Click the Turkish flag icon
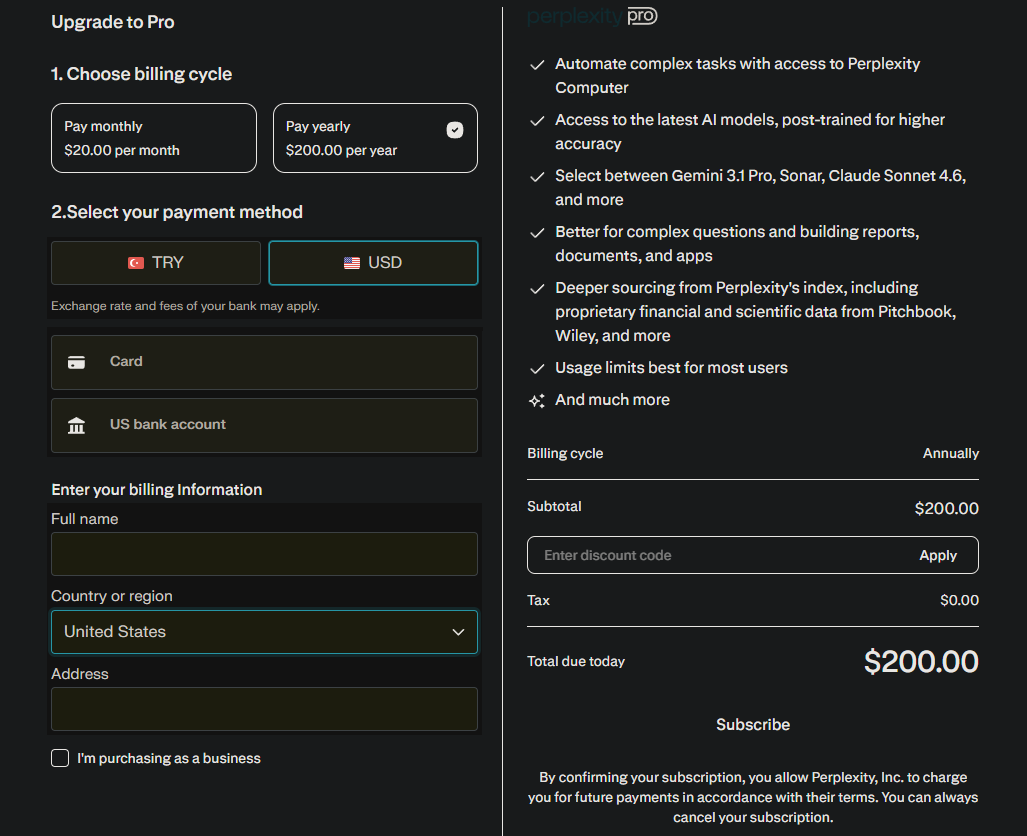 pyautogui.click(x=136, y=263)
